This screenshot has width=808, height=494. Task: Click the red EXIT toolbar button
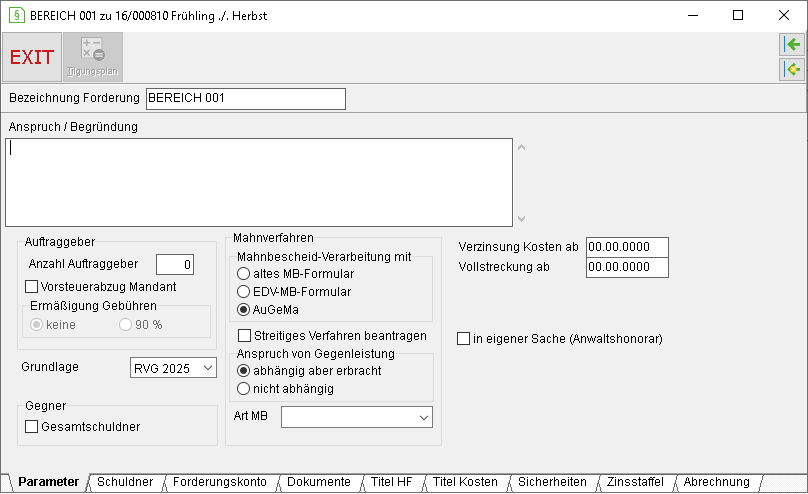32,57
